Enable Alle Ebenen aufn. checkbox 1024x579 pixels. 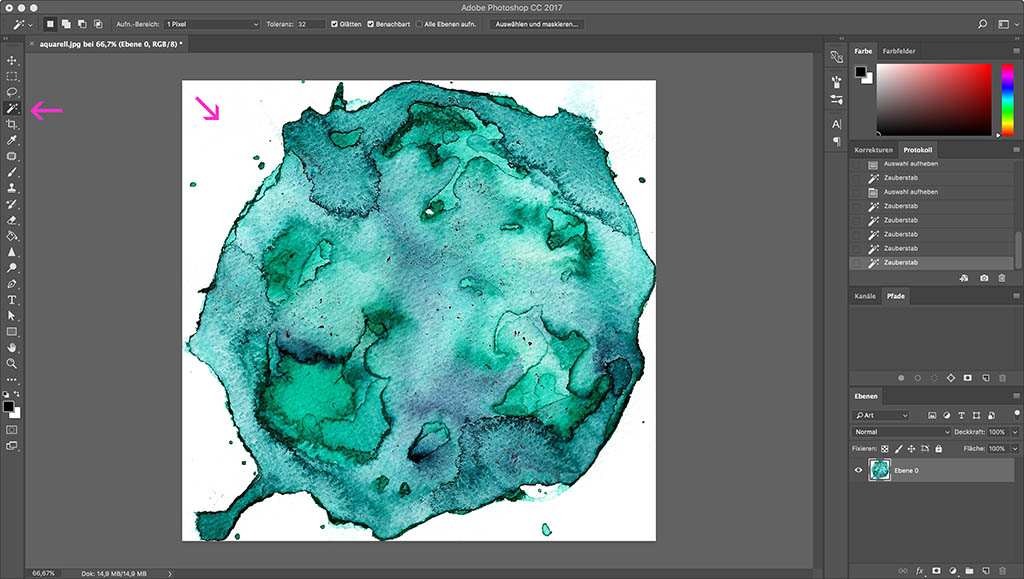(418, 23)
